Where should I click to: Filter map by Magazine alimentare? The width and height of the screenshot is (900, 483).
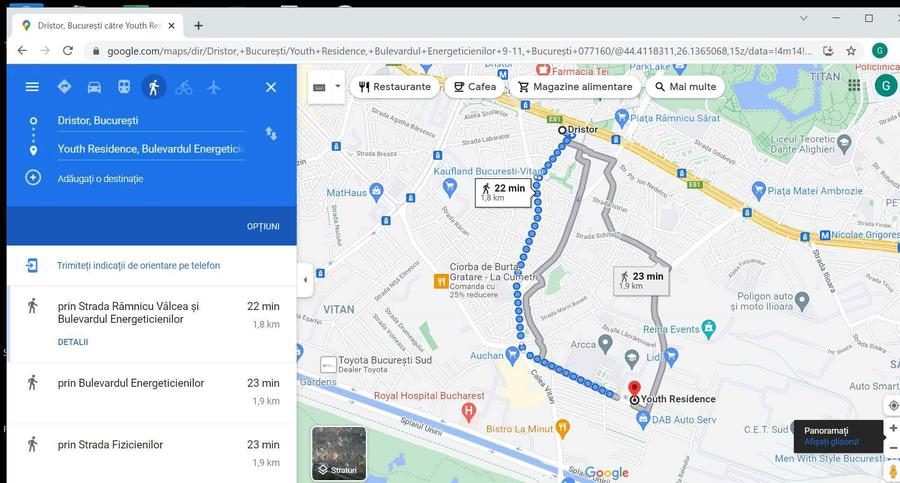575,87
